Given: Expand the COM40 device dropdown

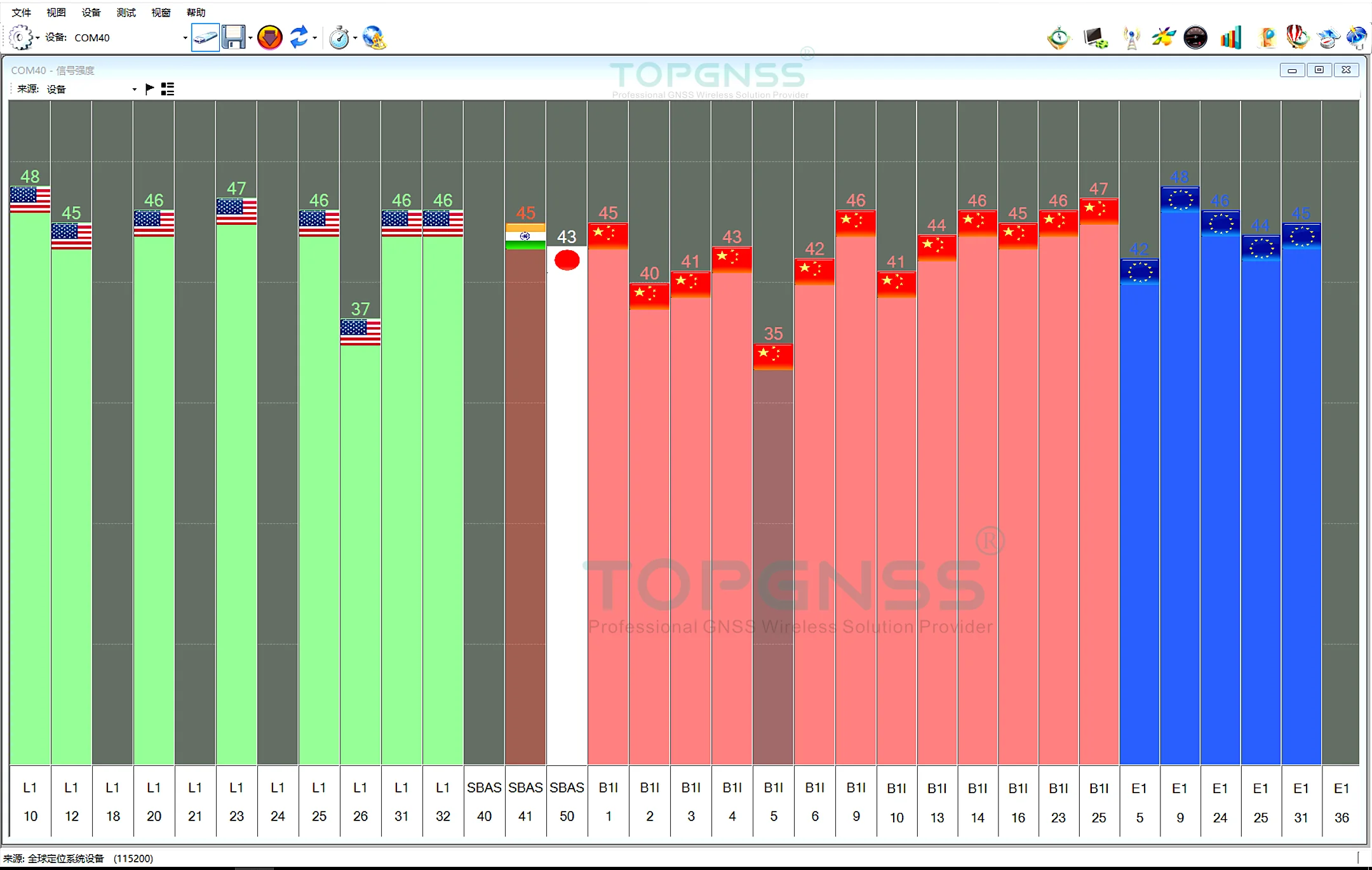Looking at the screenshot, I should pos(185,38).
